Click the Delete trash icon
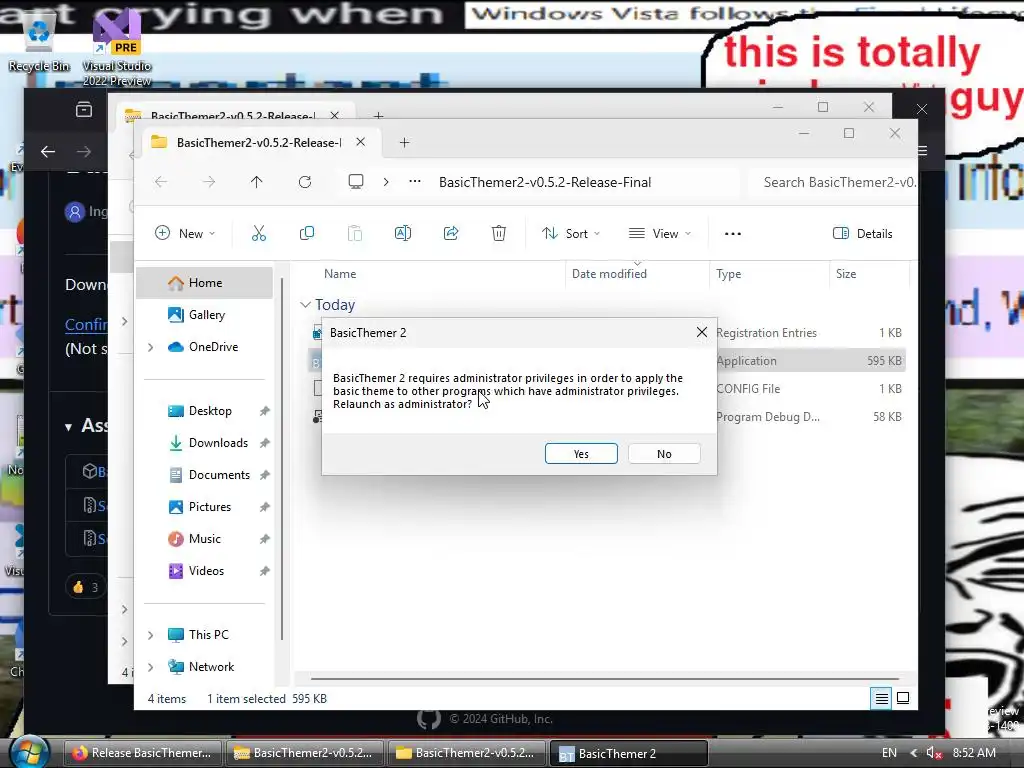The image size is (1024, 768). 498,233
